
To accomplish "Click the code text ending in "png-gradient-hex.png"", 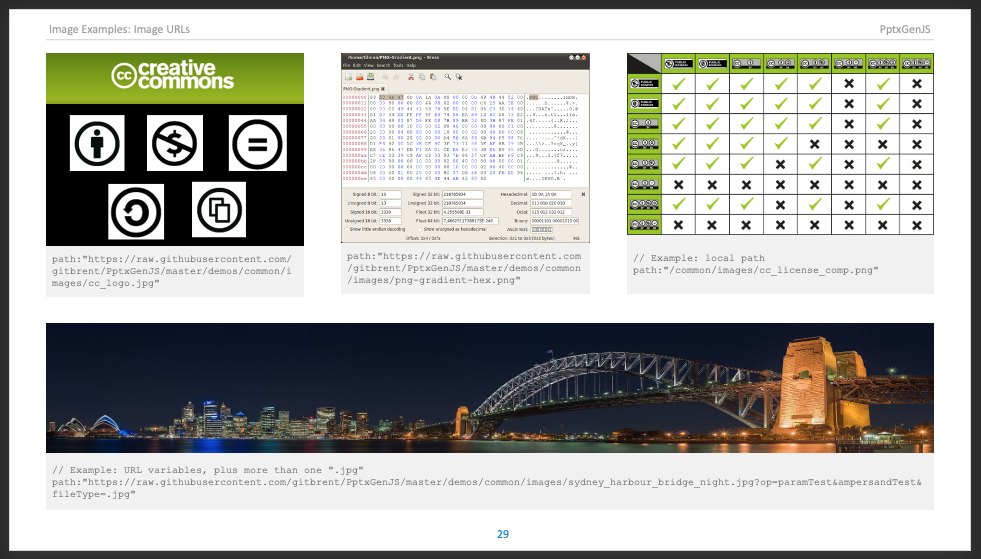I will click(x=464, y=268).
